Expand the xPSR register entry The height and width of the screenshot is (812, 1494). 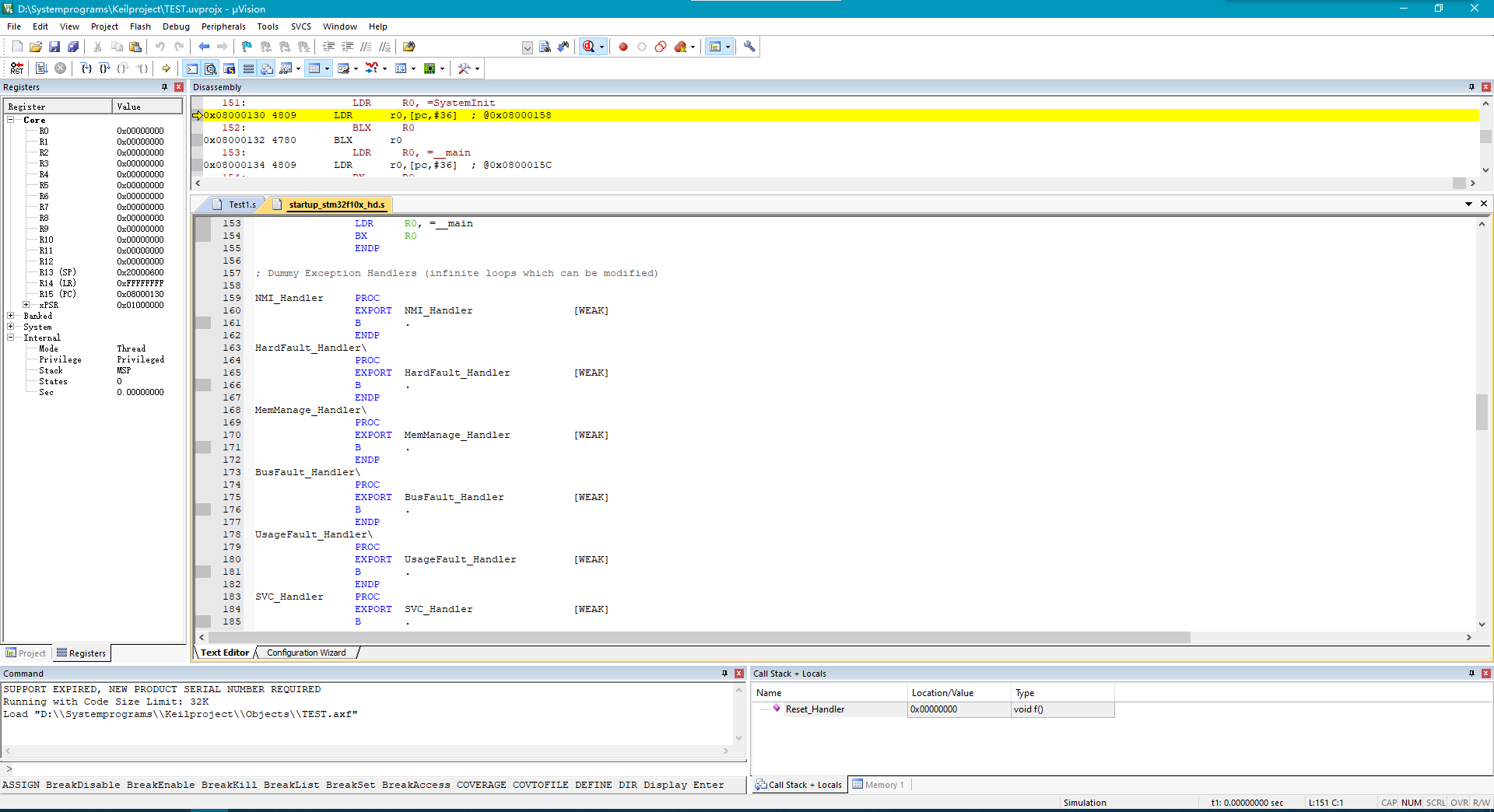[x=26, y=305]
